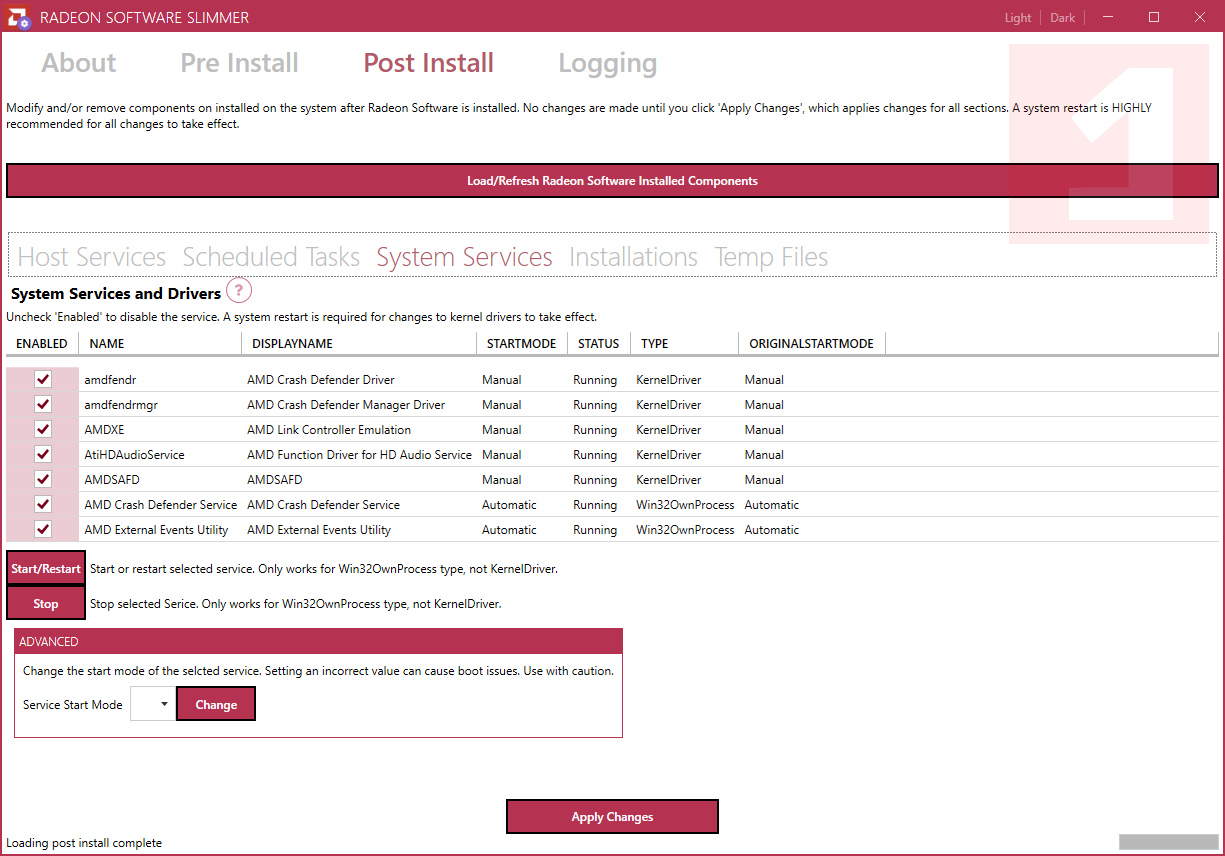1225x856 pixels.
Task: Click the Start/Restart service button
Action: point(46,568)
